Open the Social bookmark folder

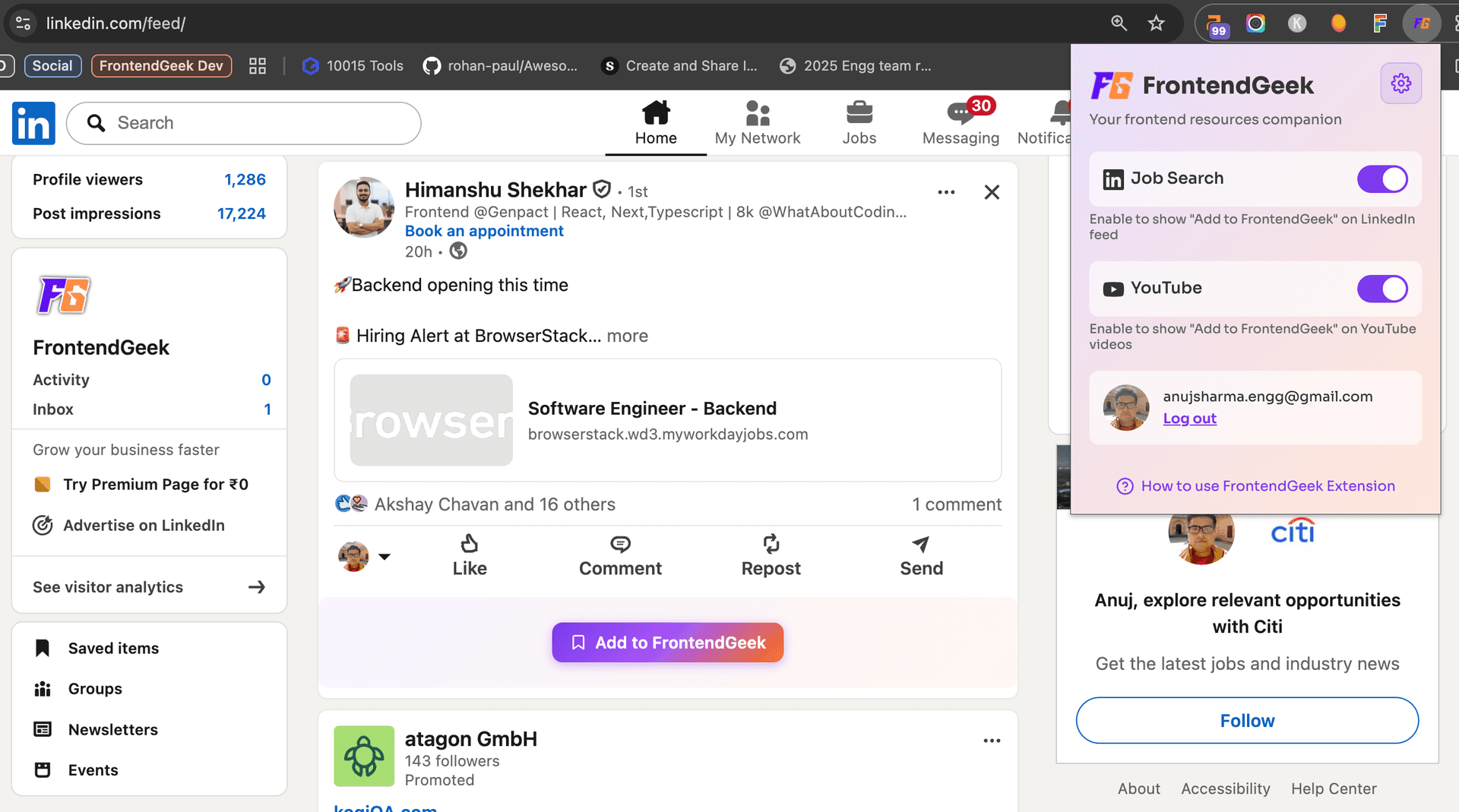tap(52, 66)
